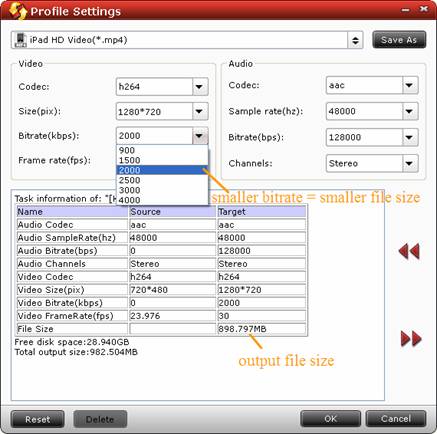Screen dimensions: 437x434
Task: Click the source video size 720*480 cell
Action: click(173, 290)
